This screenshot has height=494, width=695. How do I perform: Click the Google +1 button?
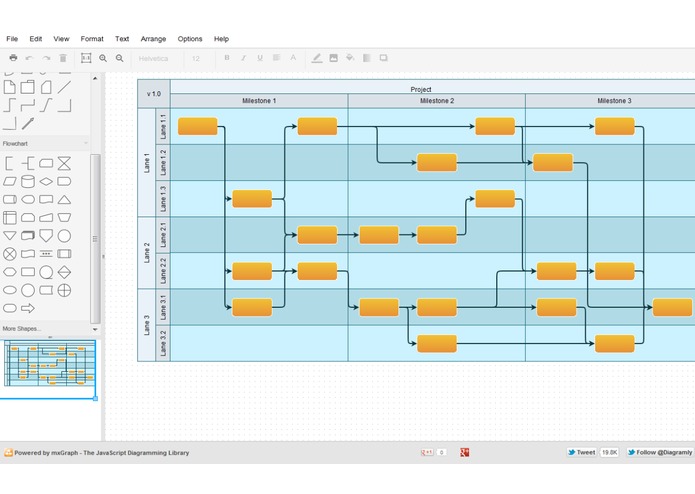pyautogui.click(x=427, y=452)
